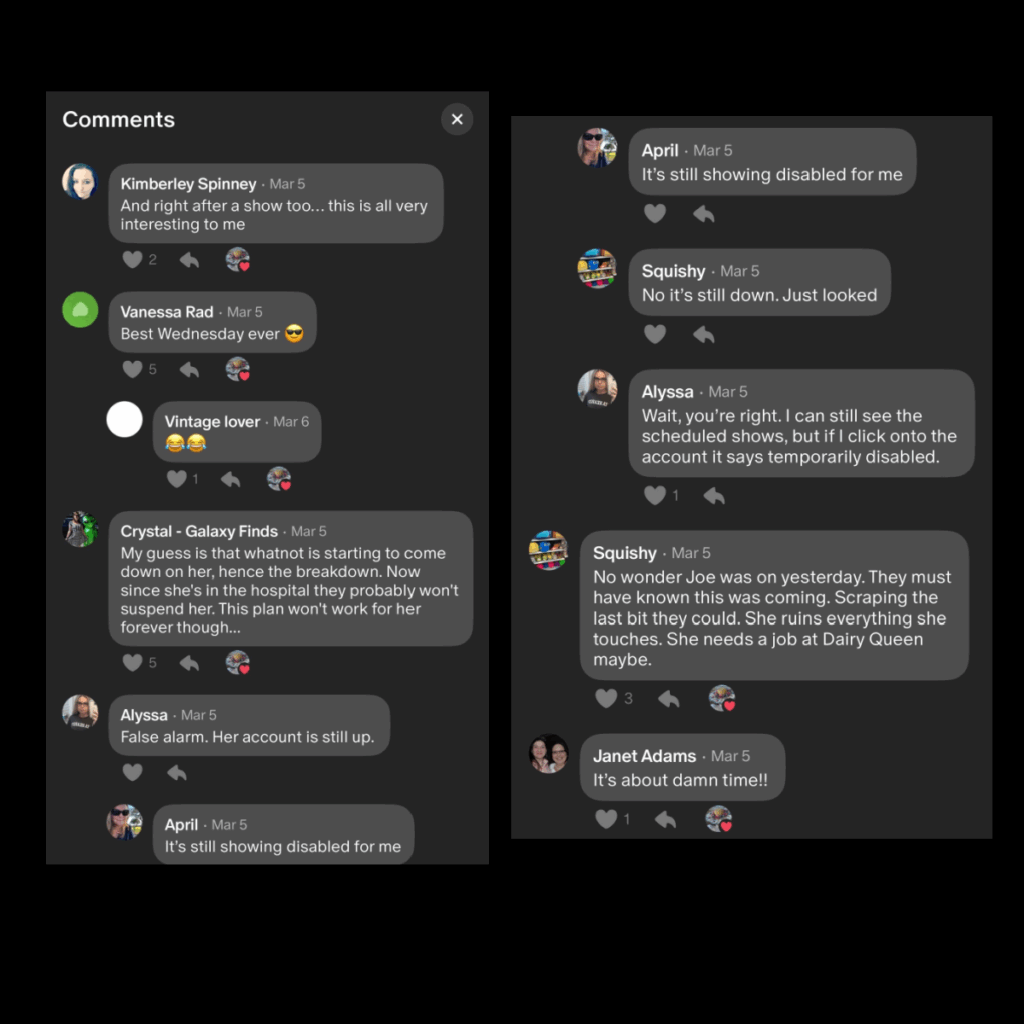Reply to Squishy's Dairy Queen comment
This screenshot has width=1024, height=1024.
point(669,699)
